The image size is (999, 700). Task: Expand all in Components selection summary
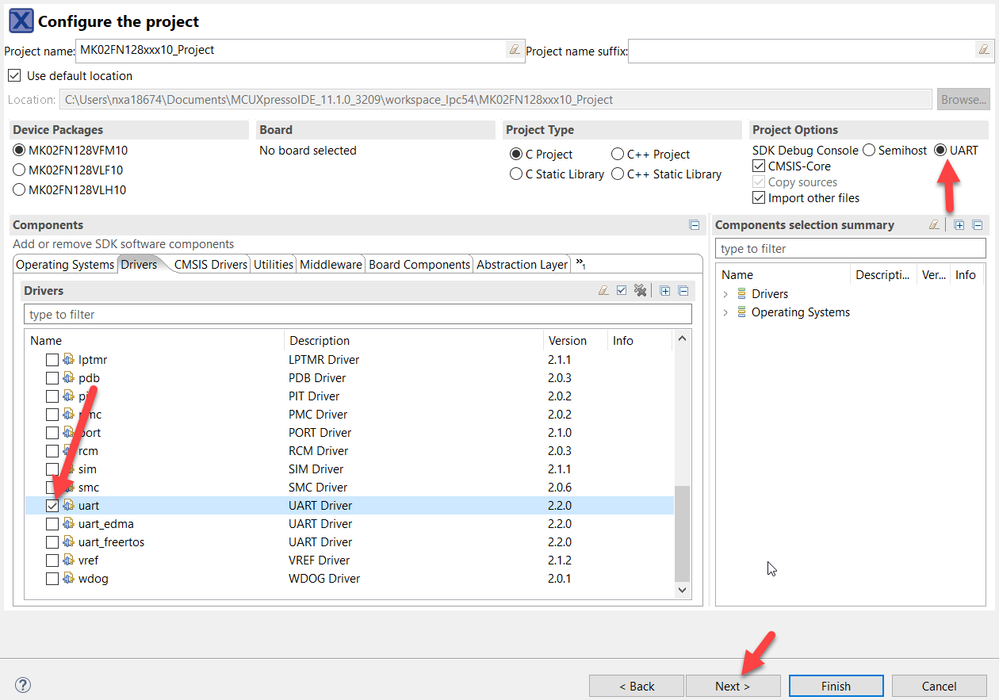click(959, 225)
